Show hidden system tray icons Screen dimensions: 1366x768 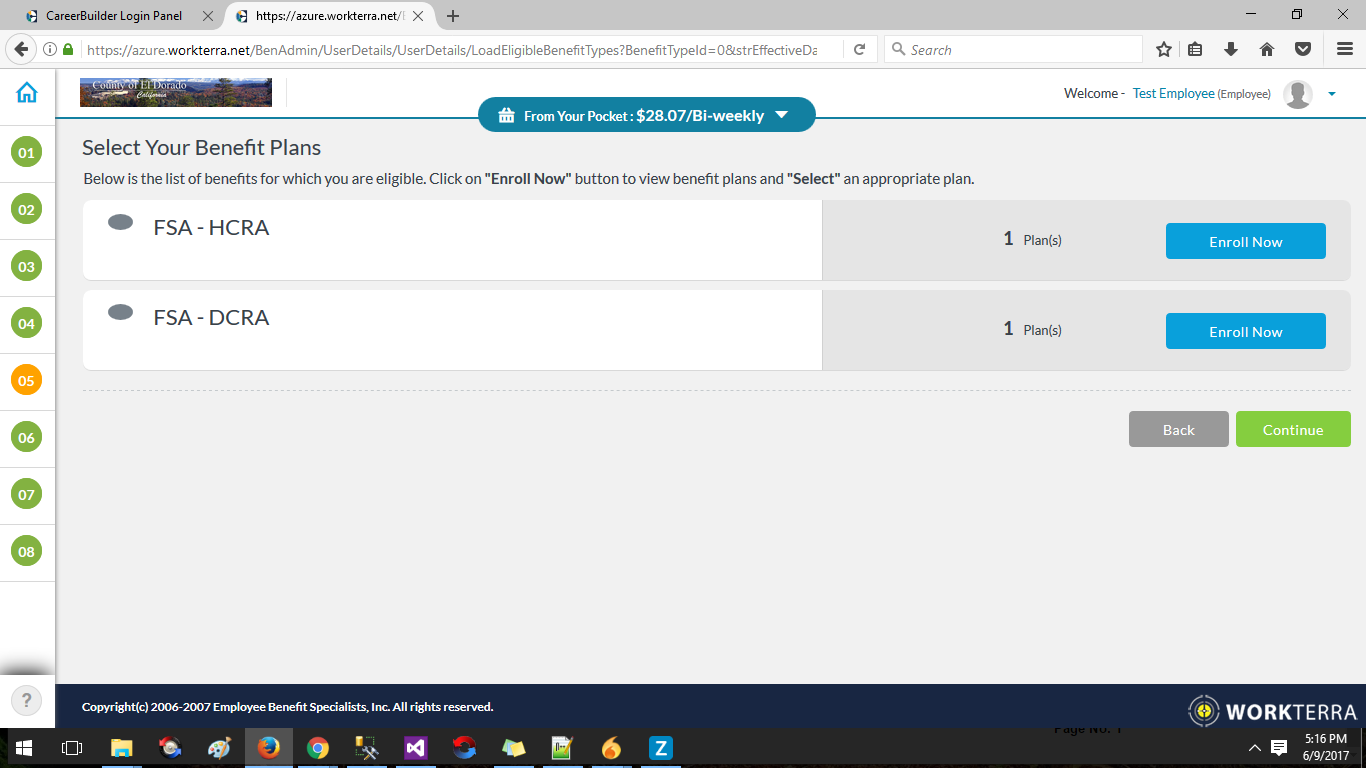click(x=1255, y=748)
